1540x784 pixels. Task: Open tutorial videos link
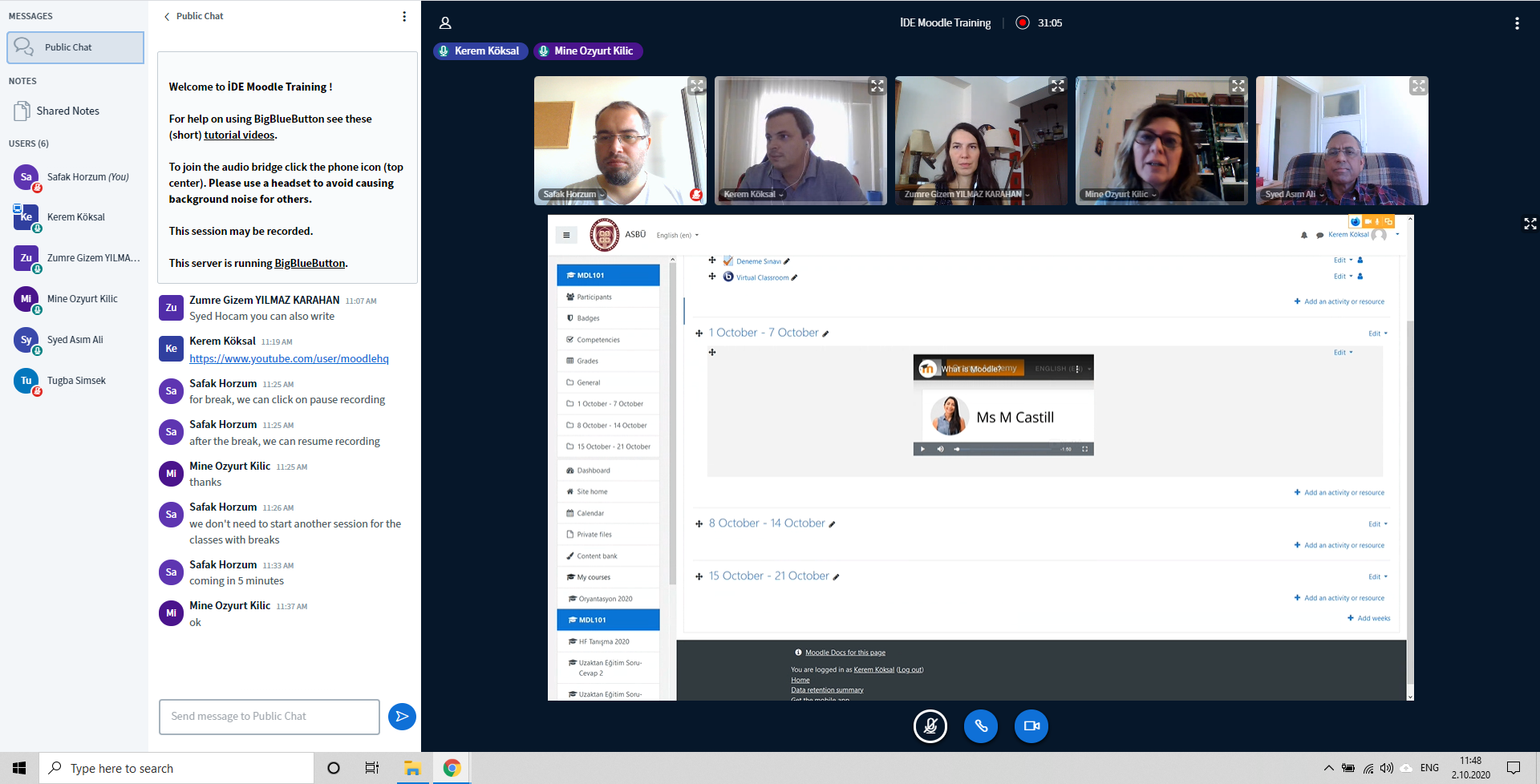239,135
